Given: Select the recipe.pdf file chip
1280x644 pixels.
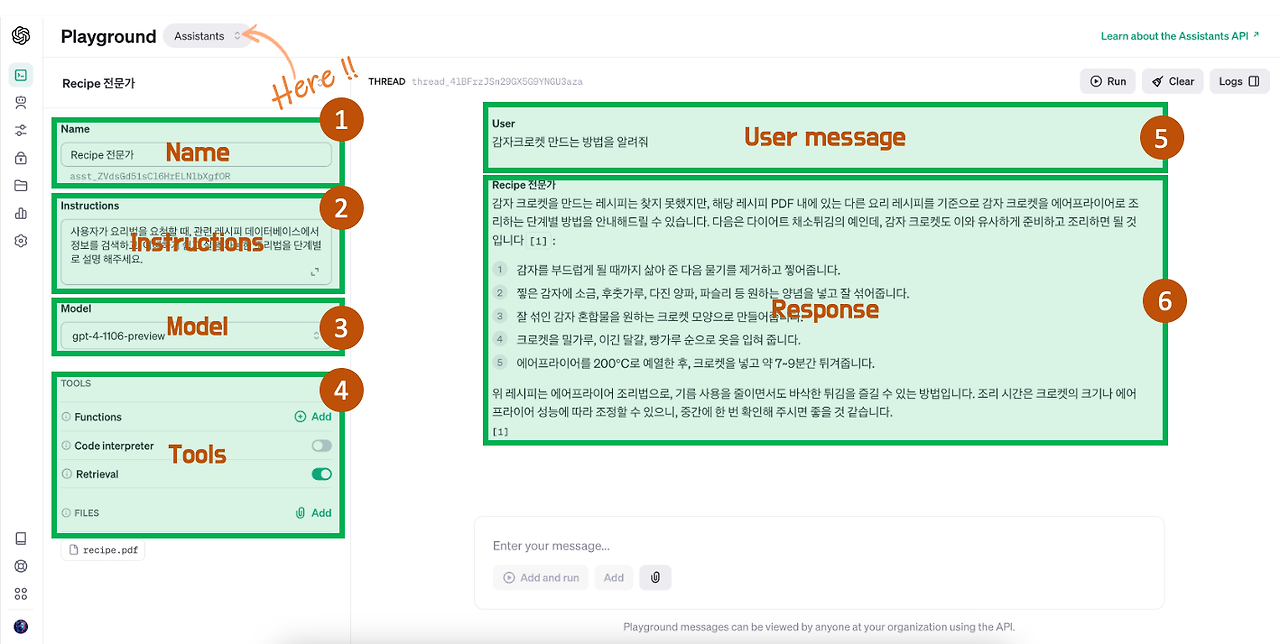Looking at the screenshot, I should click(103, 550).
